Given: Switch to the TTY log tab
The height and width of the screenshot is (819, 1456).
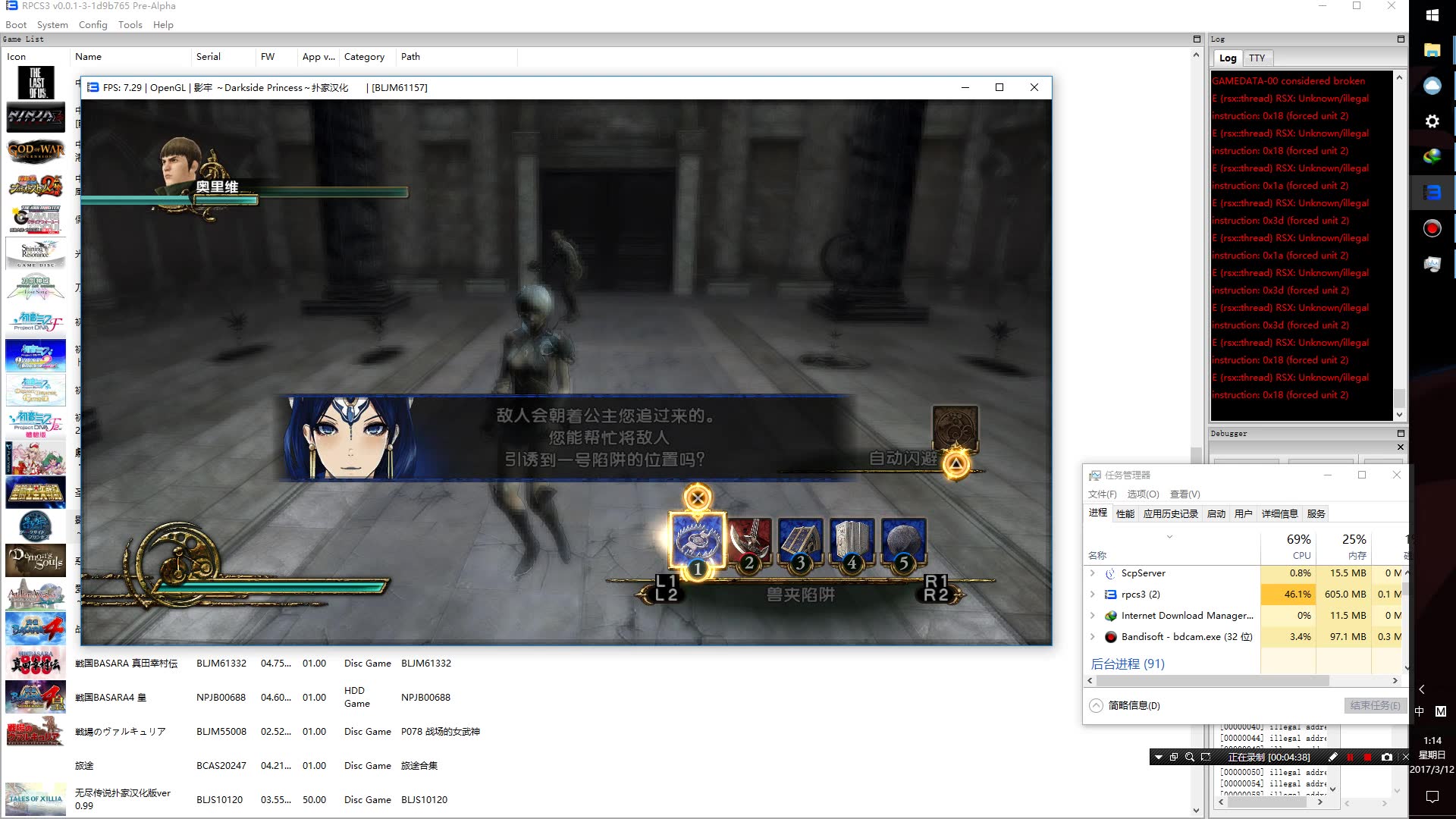Looking at the screenshot, I should (1257, 58).
